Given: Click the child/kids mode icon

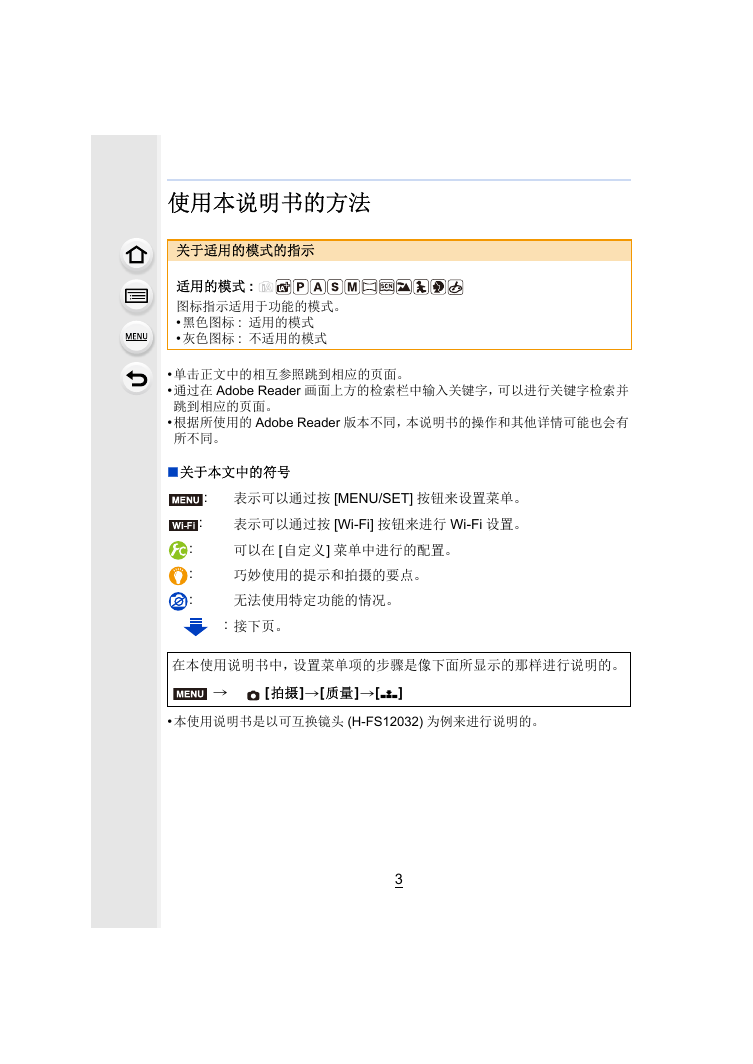Looking at the screenshot, I should (x=421, y=287).
